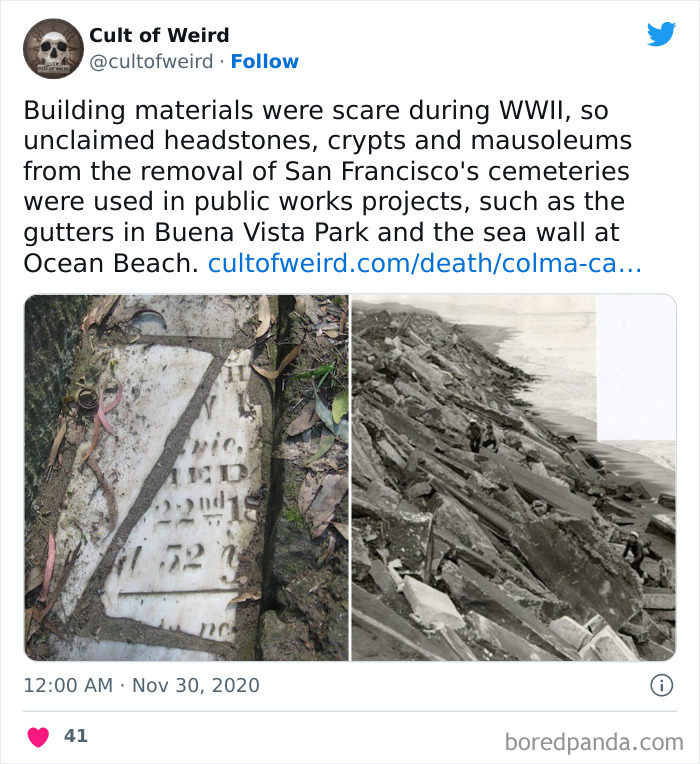
Task: Follow the @cultofweird account
Action: coord(265,61)
